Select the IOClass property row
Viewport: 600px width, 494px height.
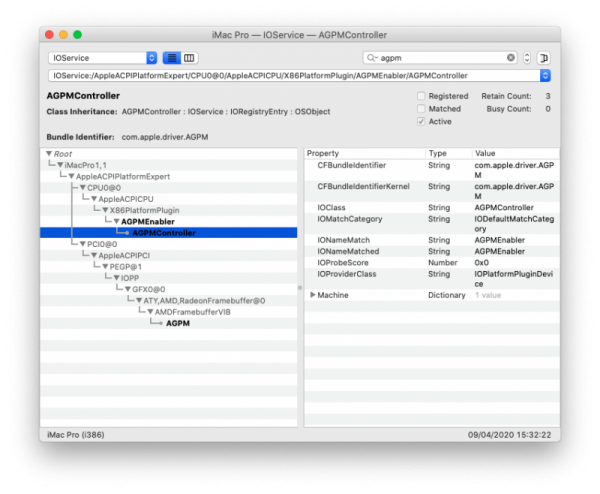pyautogui.click(x=432, y=207)
